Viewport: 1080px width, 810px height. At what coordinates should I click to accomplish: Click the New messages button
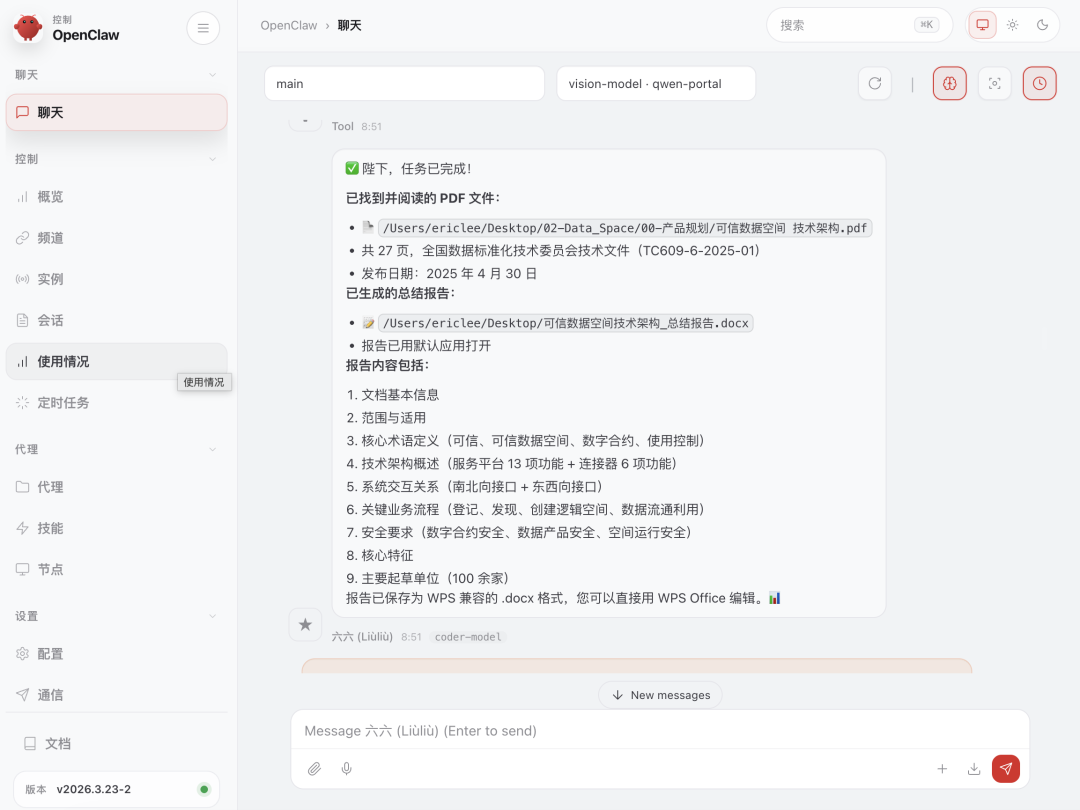660,695
